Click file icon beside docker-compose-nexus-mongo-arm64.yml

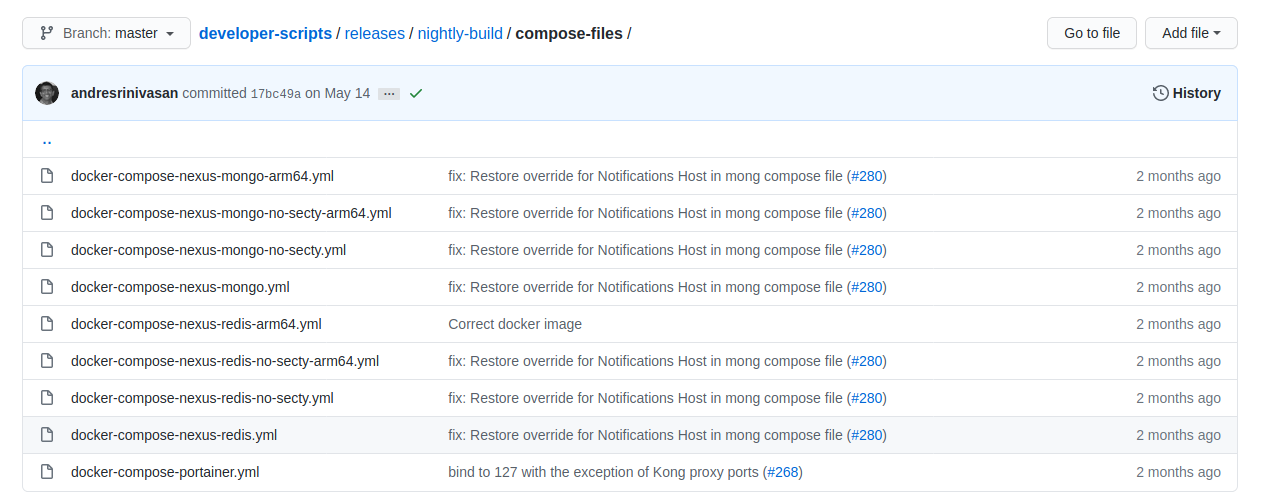coord(46,176)
